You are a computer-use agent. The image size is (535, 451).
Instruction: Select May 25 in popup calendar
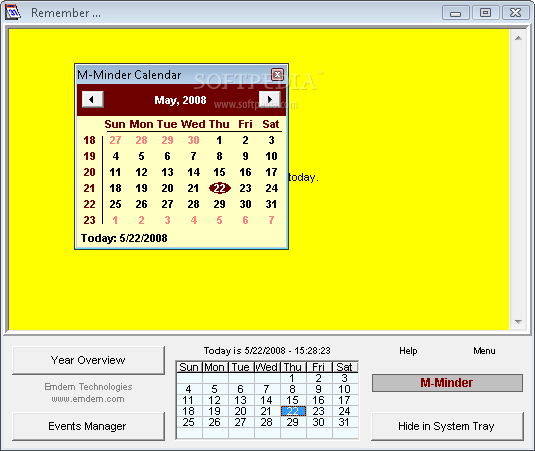click(x=115, y=204)
